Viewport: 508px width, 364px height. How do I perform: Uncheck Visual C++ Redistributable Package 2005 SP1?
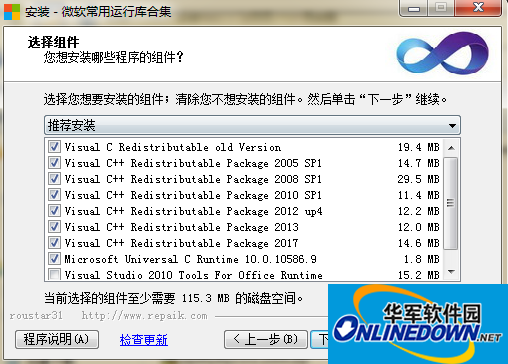(54, 163)
